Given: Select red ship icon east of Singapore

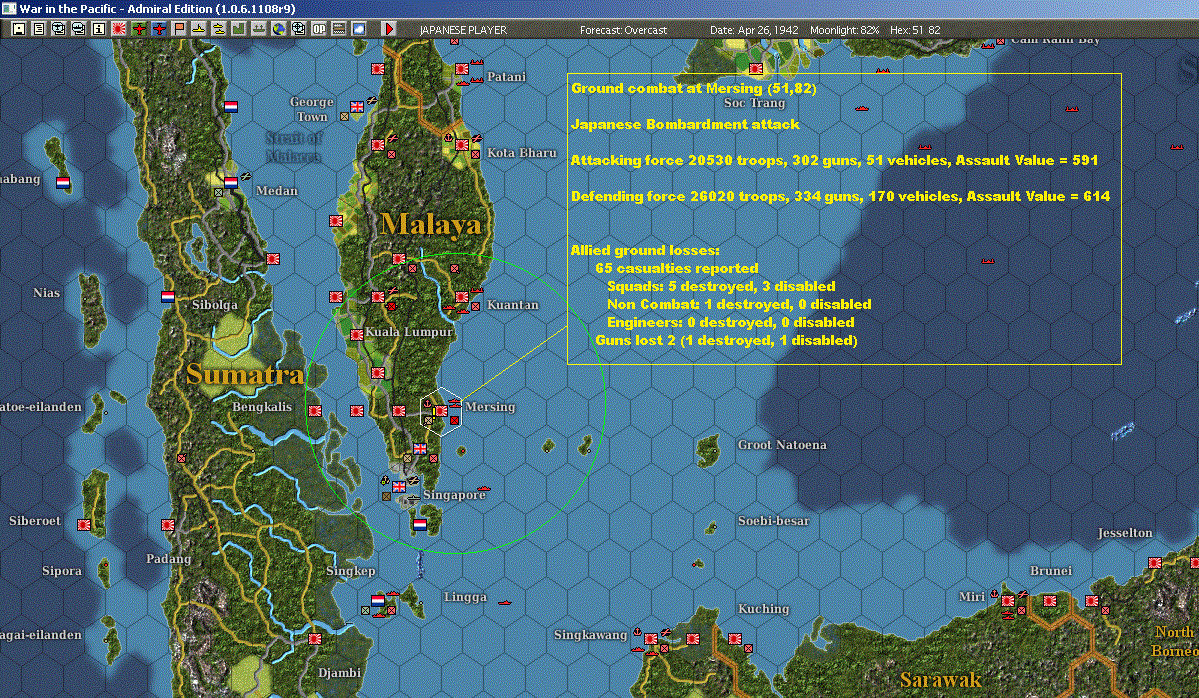Looking at the screenshot, I should coord(483,489).
